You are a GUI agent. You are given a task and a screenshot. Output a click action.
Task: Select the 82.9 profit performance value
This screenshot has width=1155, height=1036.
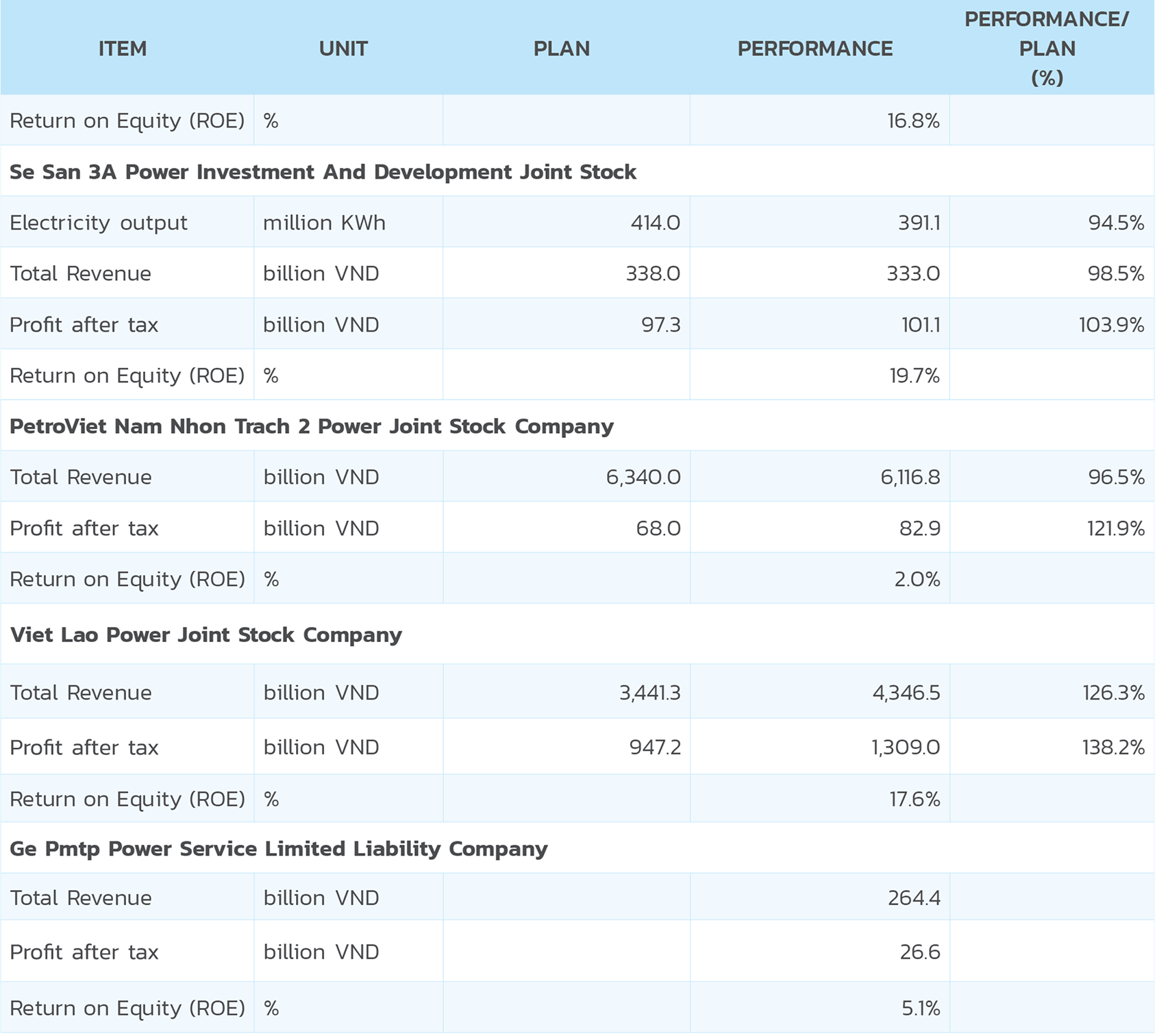tap(920, 528)
